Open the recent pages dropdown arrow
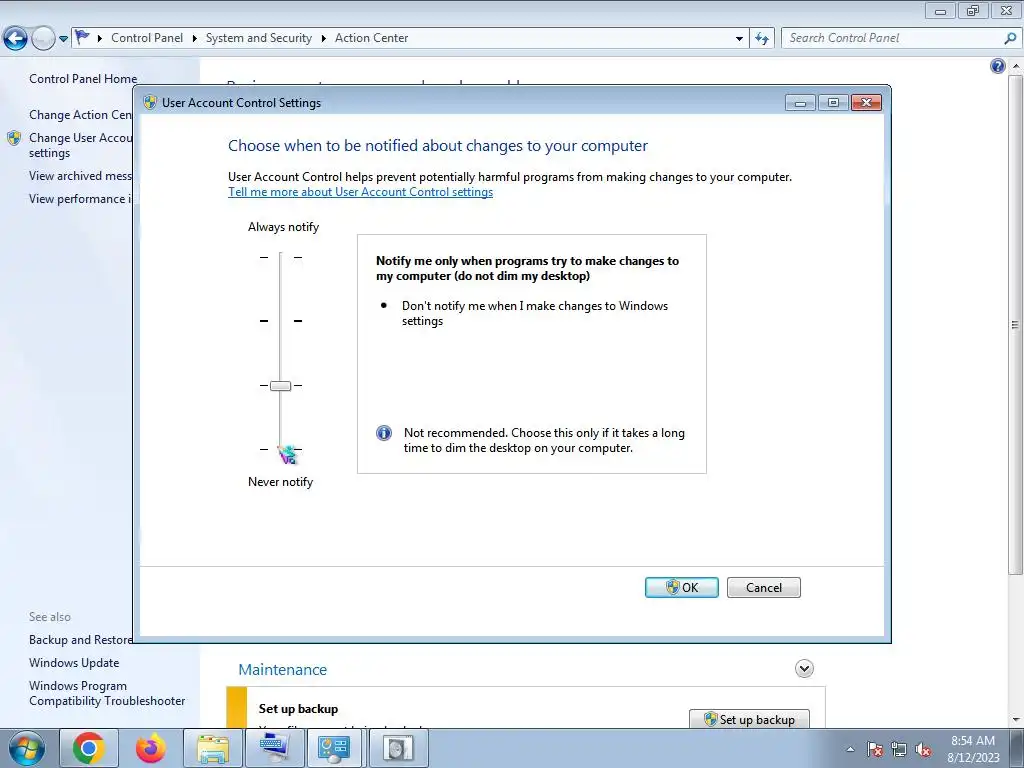This screenshot has height=768, width=1024. click(63, 39)
